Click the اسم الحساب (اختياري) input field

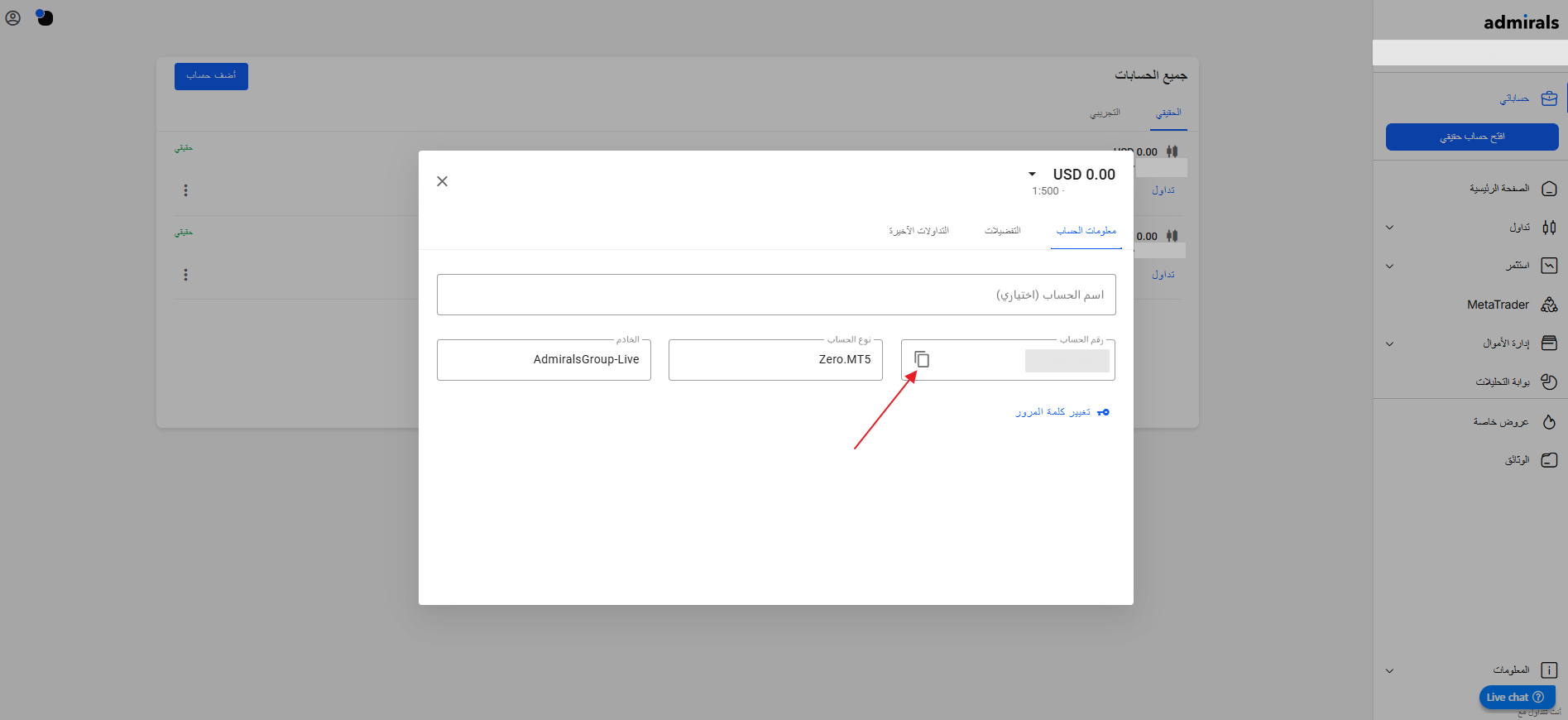(x=776, y=295)
